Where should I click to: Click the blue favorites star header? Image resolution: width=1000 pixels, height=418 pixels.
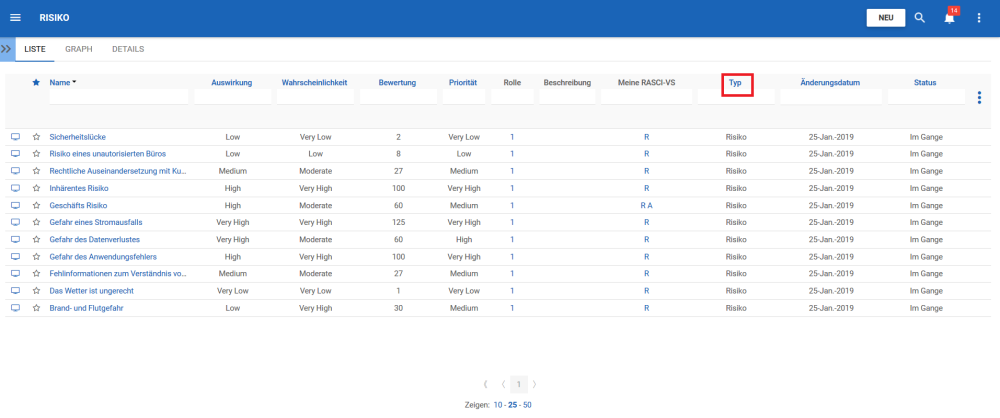point(36,82)
